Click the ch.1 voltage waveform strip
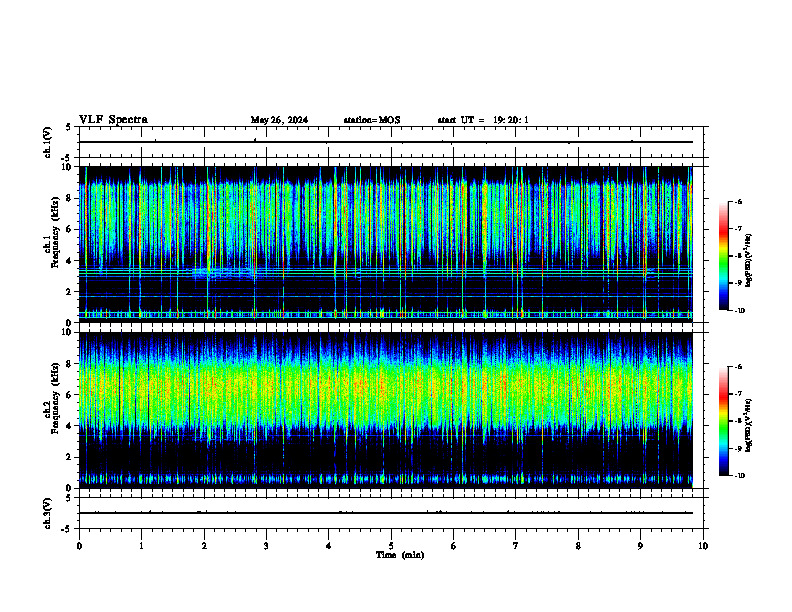 point(391,142)
